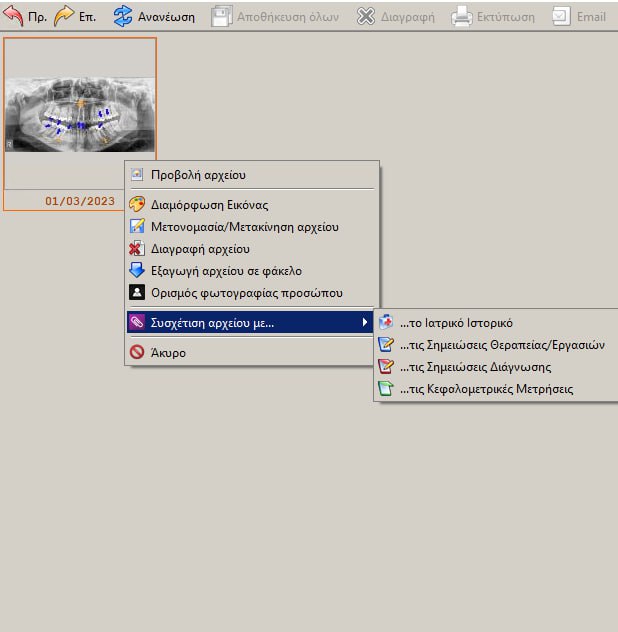Click the Ανανέωση refresh icon
Viewport: 618px width, 632px height.
[x=123, y=16]
